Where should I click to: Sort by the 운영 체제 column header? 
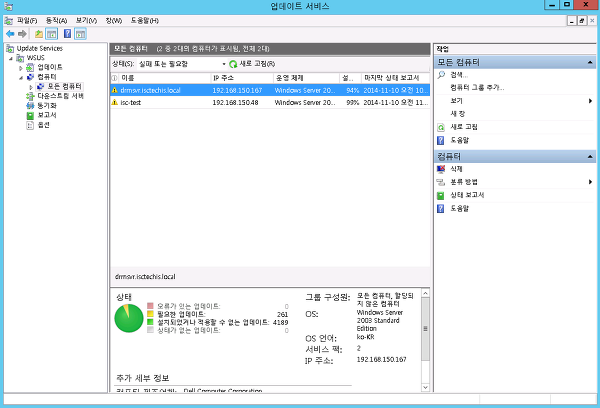click(306, 78)
